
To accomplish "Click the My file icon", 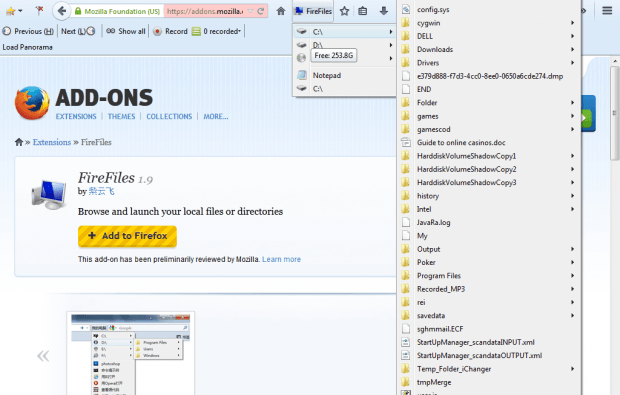I will click(x=405, y=236).
